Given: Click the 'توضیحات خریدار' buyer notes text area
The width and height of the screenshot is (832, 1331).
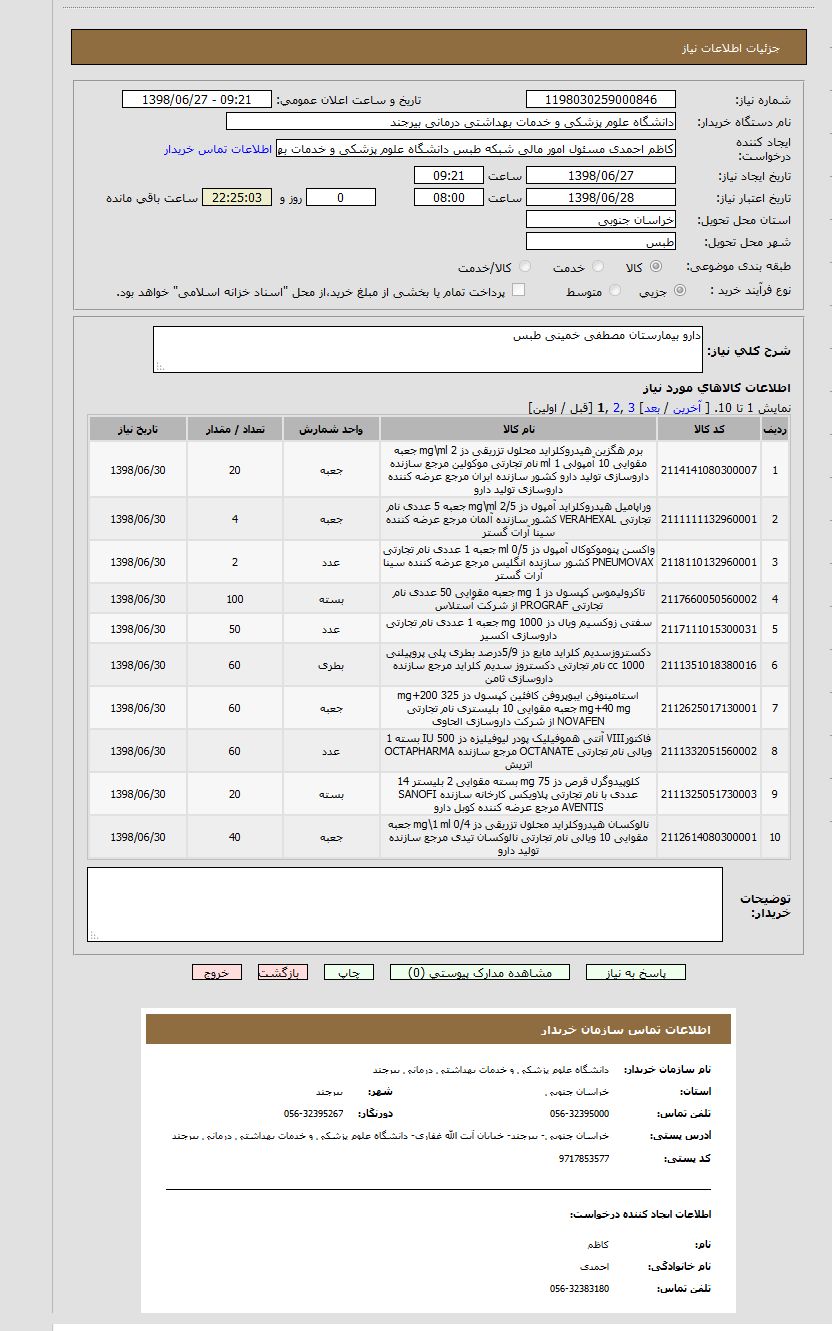Looking at the screenshot, I should tap(404, 904).
